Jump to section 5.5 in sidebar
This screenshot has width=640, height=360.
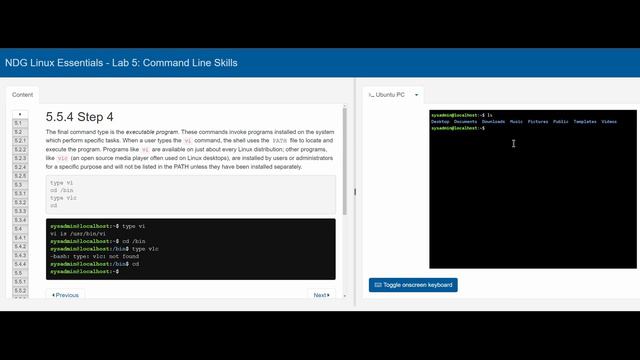[20, 273]
